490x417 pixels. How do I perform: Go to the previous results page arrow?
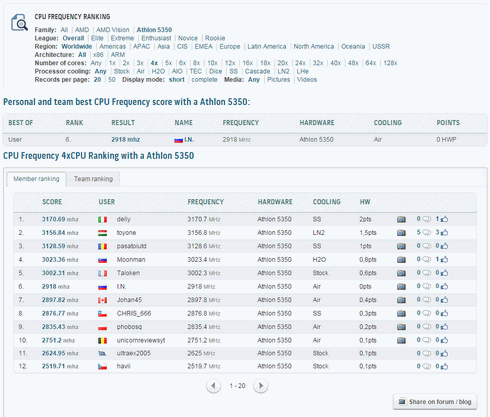pyautogui.click(x=213, y=386)
